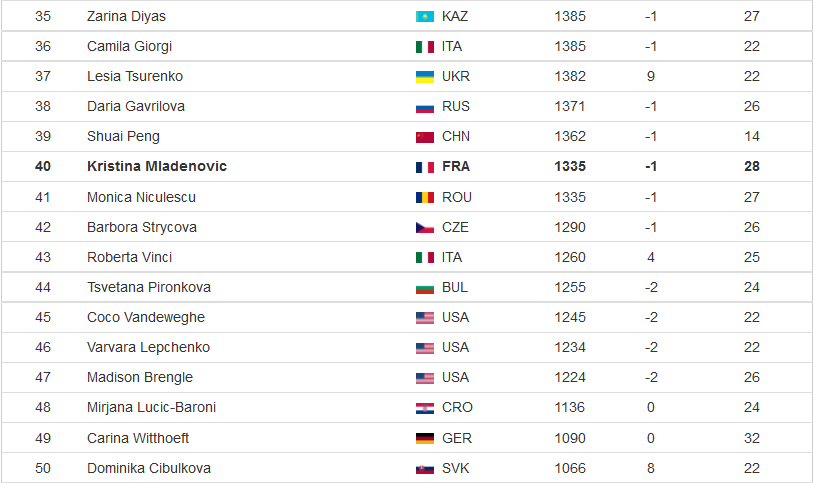Image resolution: width=815 pixels, height=483 pixels.
Task: Select Madison Brengle's name in row 47
Action: 140,377
